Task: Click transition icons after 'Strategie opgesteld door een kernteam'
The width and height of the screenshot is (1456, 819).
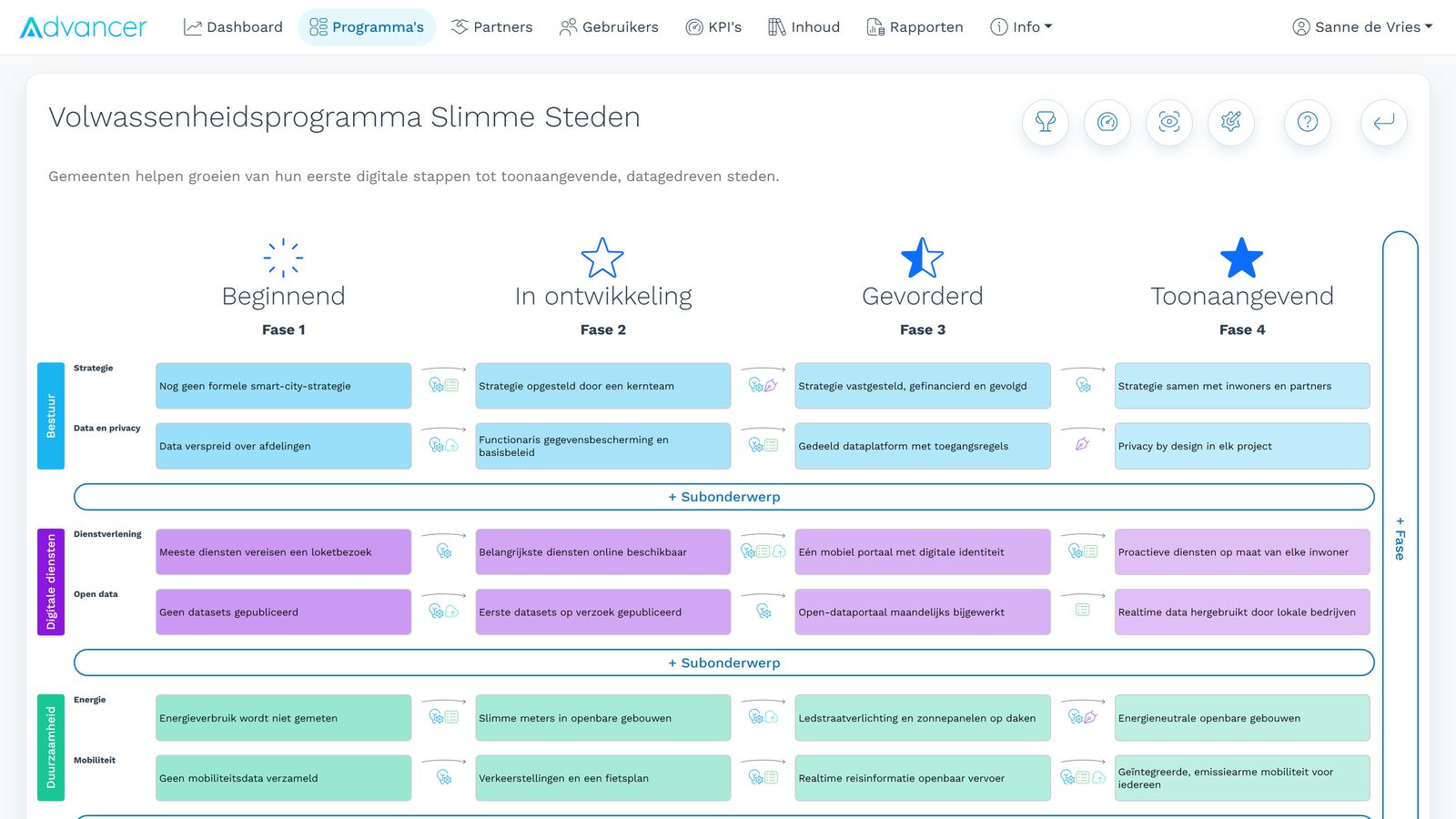Action: click(763, 385)
